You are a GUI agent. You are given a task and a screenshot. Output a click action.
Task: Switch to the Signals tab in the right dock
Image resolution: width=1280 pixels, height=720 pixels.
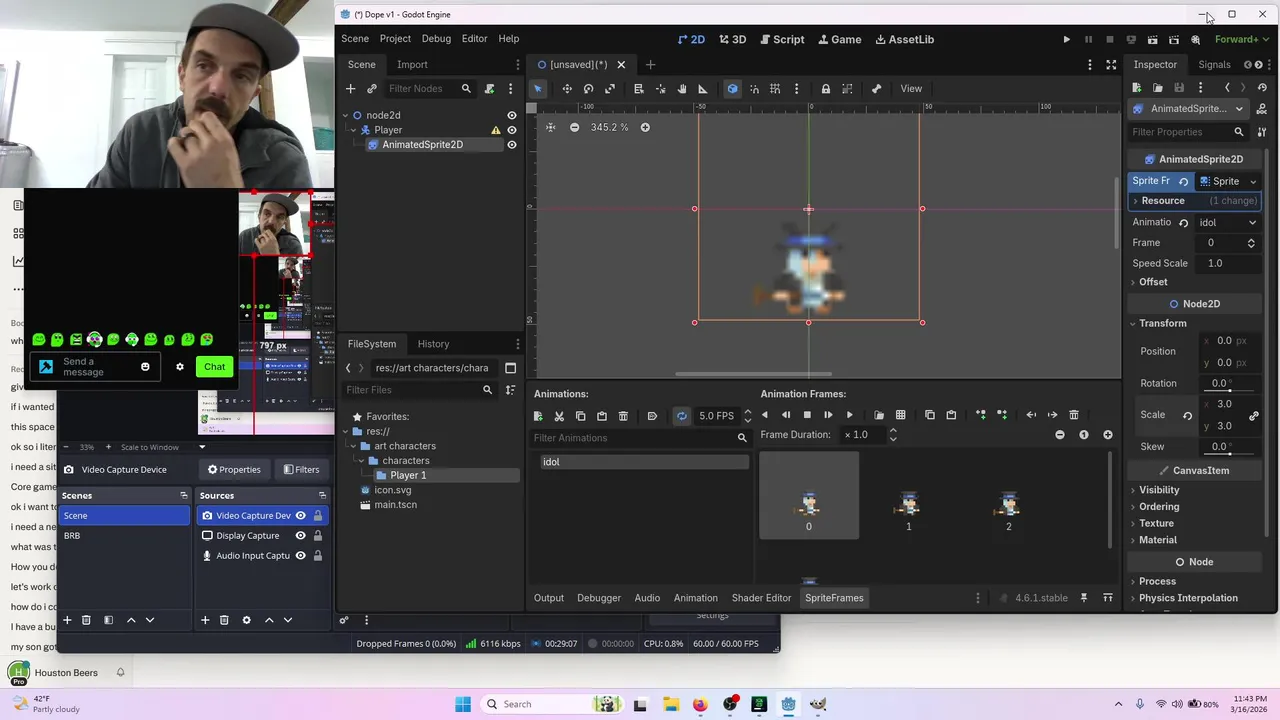1214,65
